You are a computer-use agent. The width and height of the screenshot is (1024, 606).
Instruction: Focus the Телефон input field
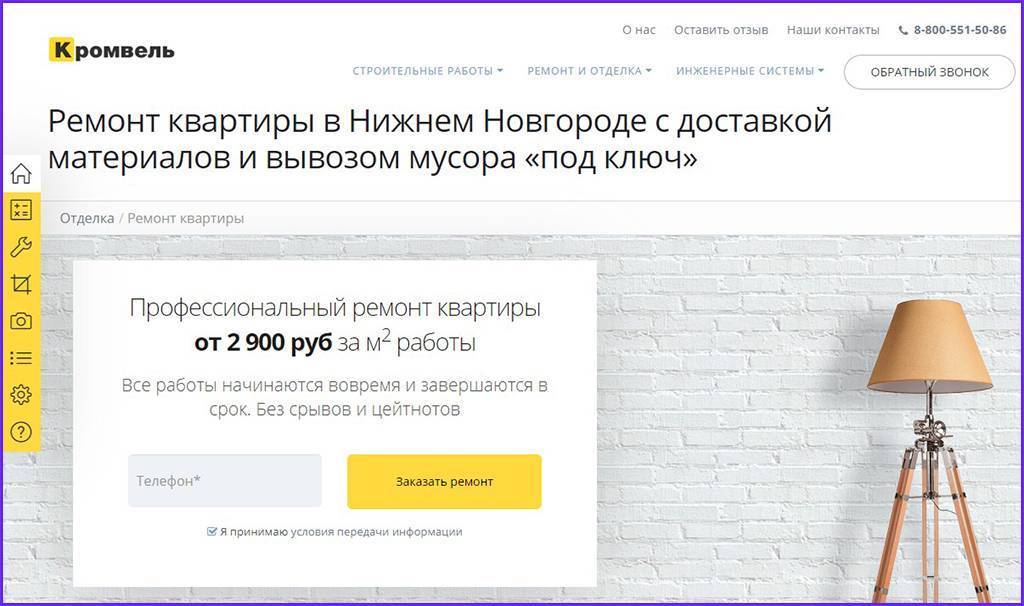coord(225,481)
